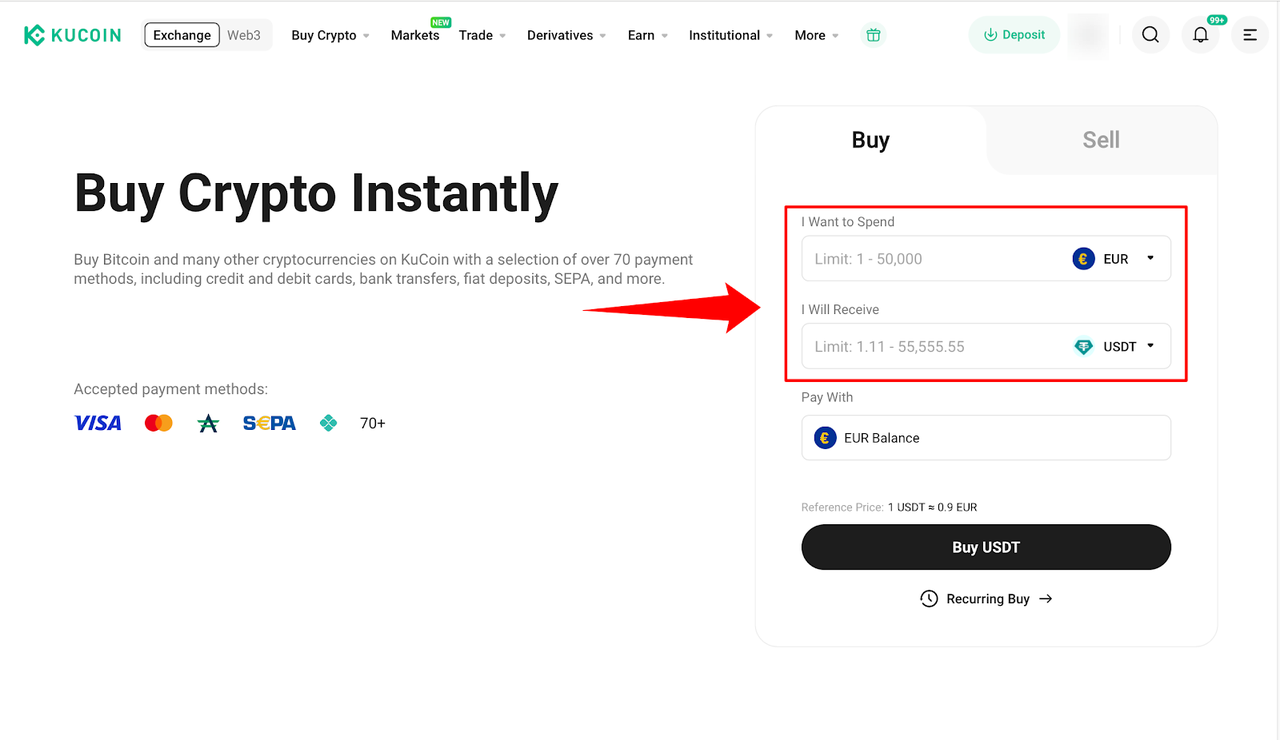Expand the Buy Crypto menu

[x=330, y=35]
